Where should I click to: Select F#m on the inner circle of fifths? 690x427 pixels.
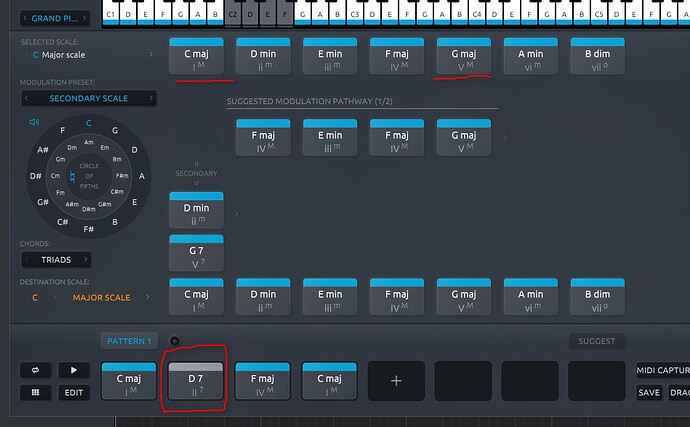pyautogui.click(x=122, y=176)
